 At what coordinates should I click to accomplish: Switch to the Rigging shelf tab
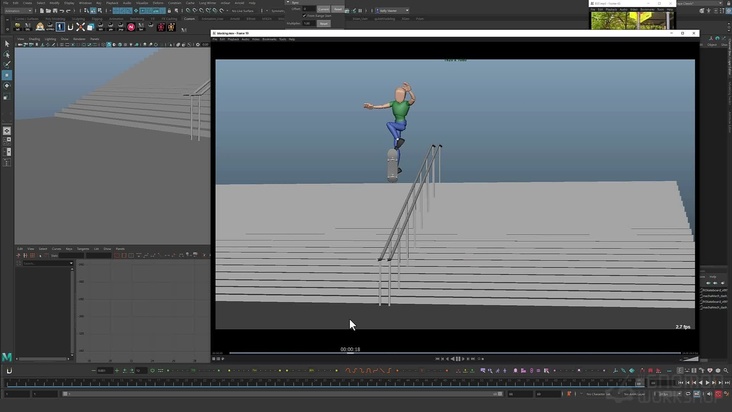[97, 19]
